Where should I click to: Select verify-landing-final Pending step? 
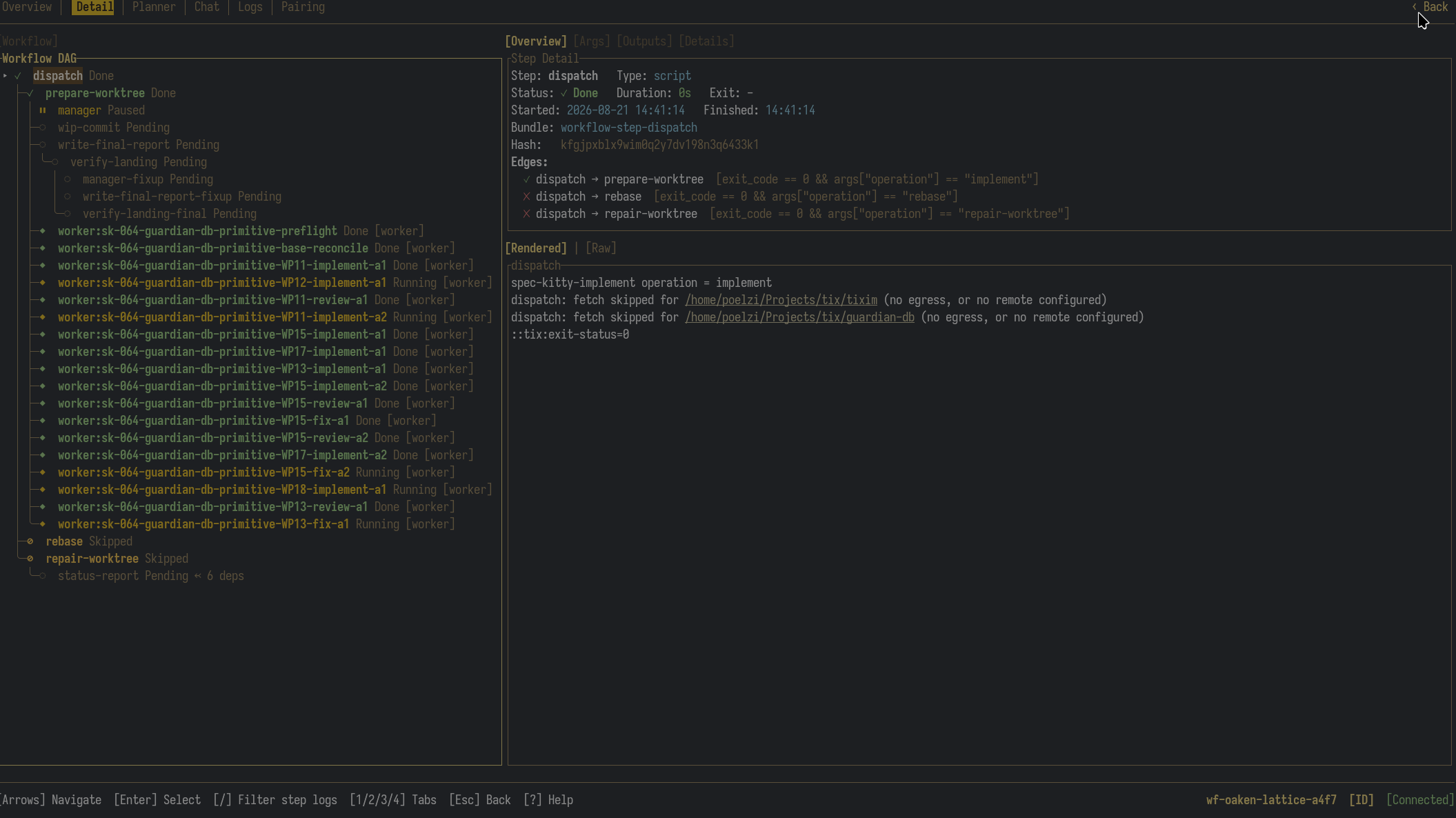170,214
